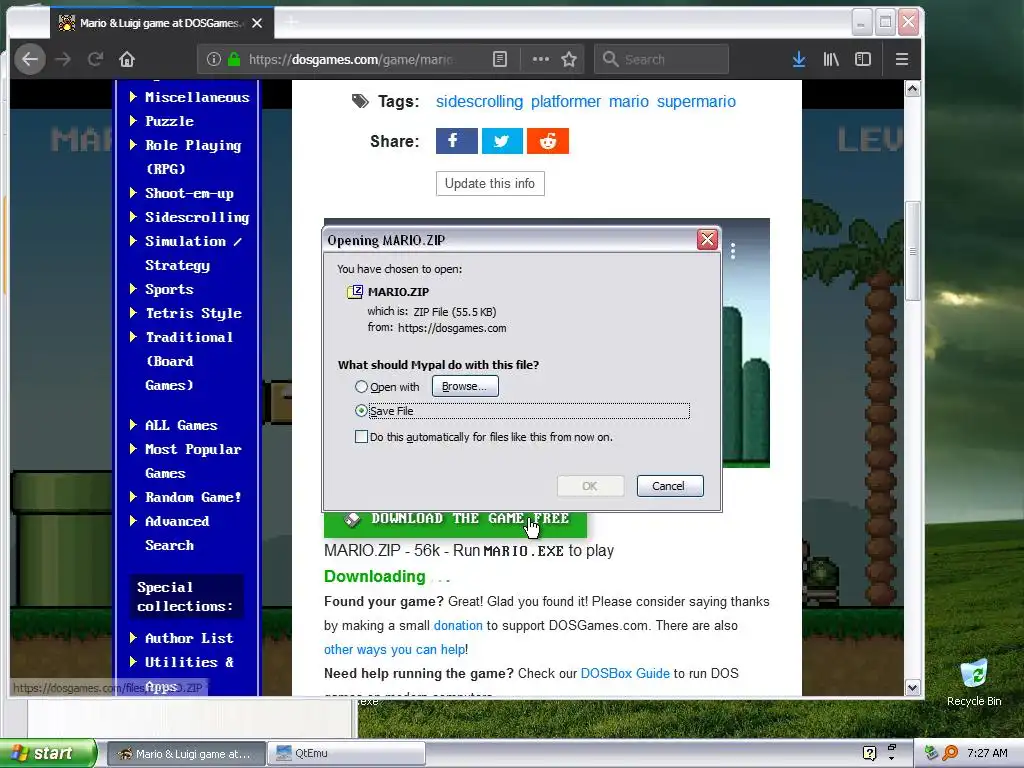Viewport: 1024px width, 768px height.
Task: Click scrollbar up arrow on page
Action: 912,89
